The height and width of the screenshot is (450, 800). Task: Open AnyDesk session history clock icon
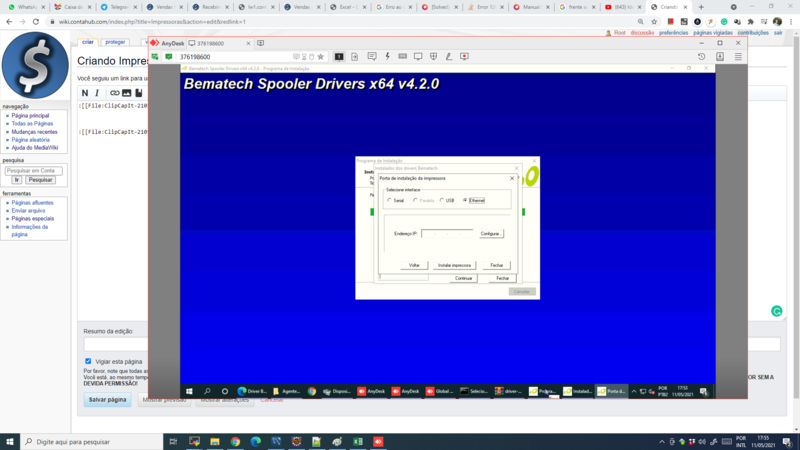(702, 57)
